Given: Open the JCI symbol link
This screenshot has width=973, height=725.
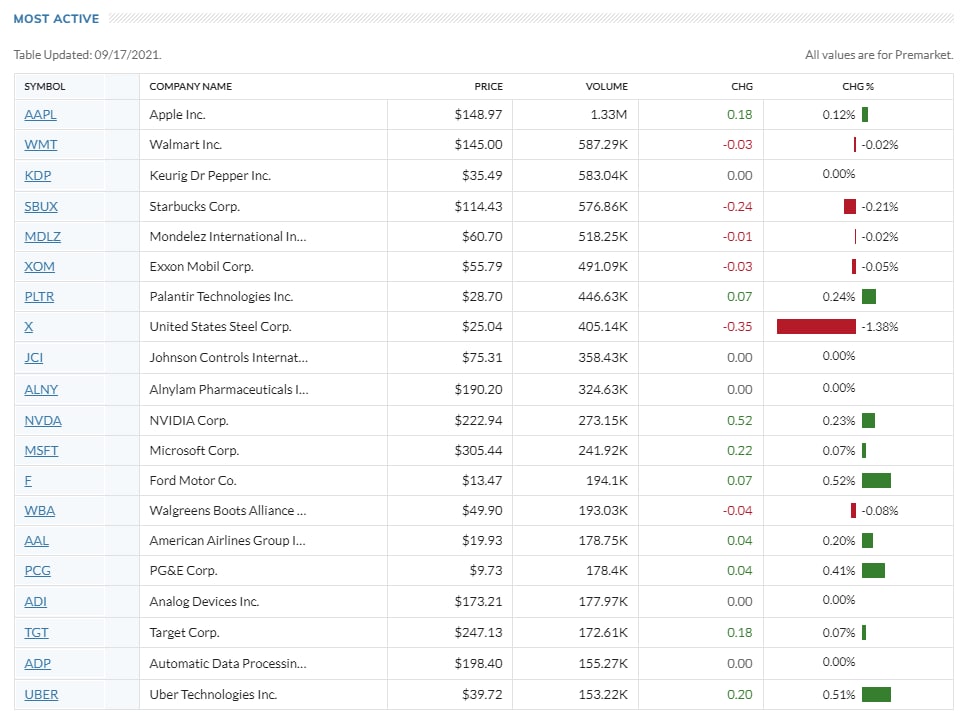Looking at the screenshot, I should (x=34, y=358).
